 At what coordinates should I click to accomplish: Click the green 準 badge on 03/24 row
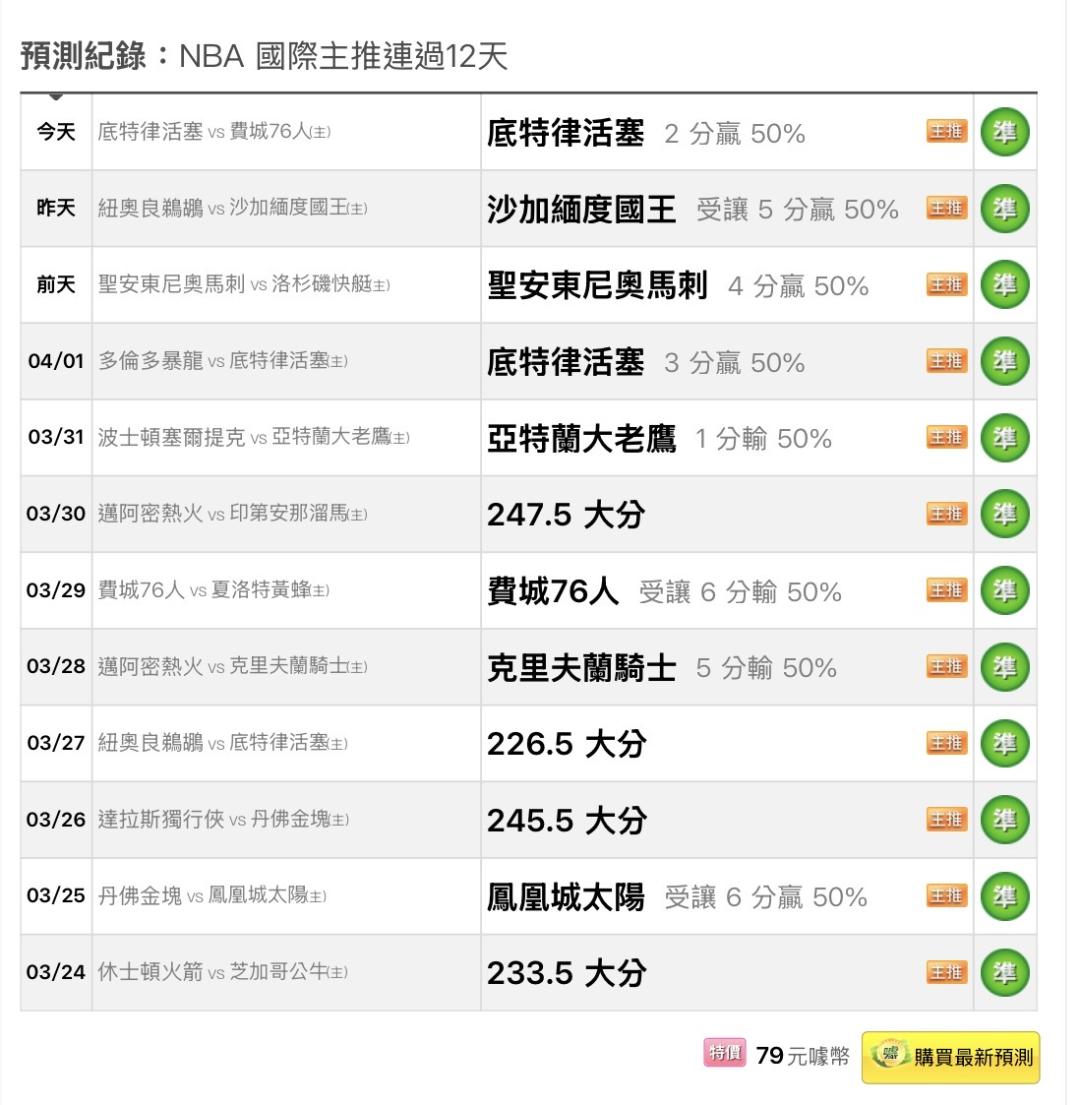click(1005, 972)
